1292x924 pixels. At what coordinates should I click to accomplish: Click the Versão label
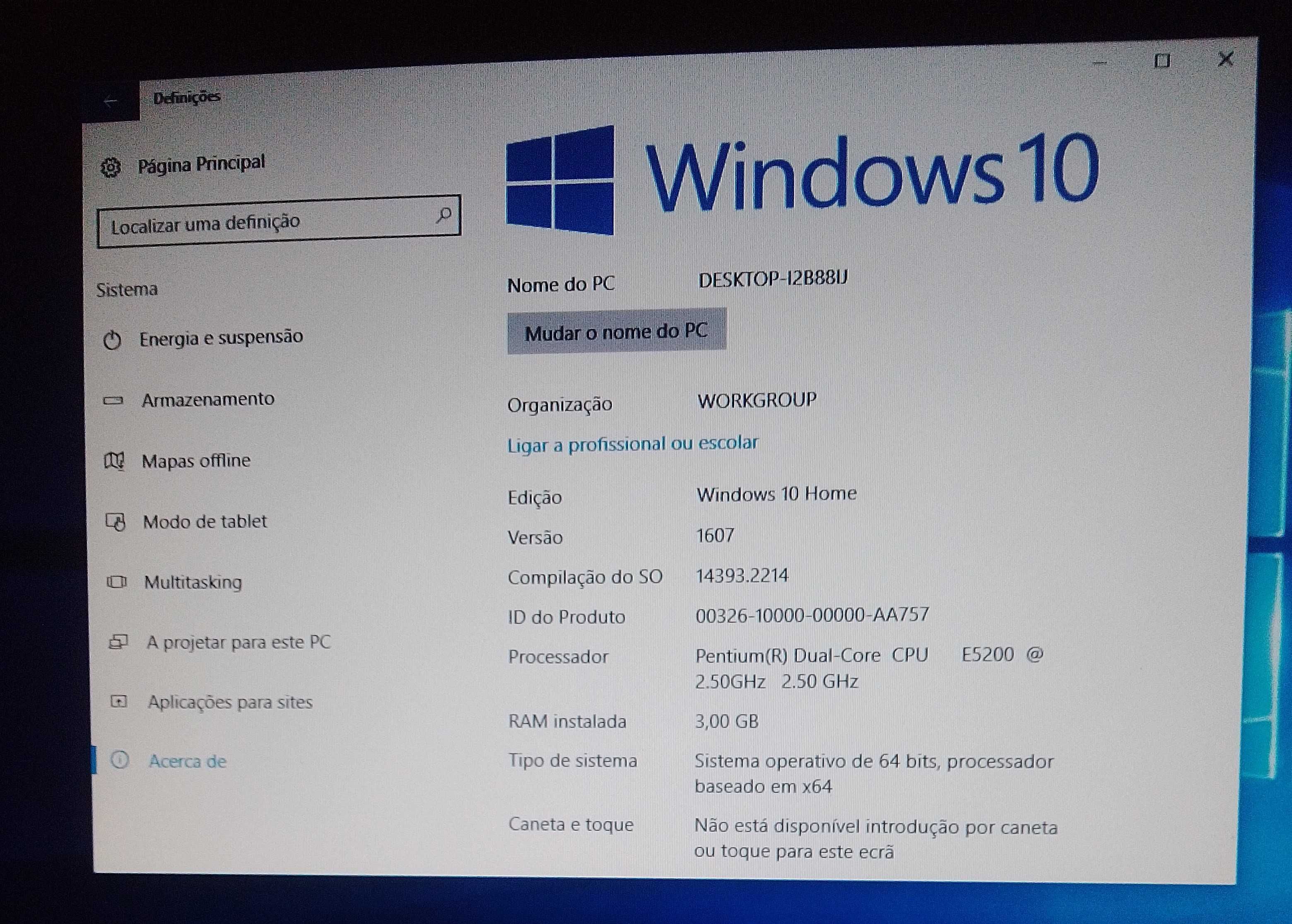pos(535,537)
